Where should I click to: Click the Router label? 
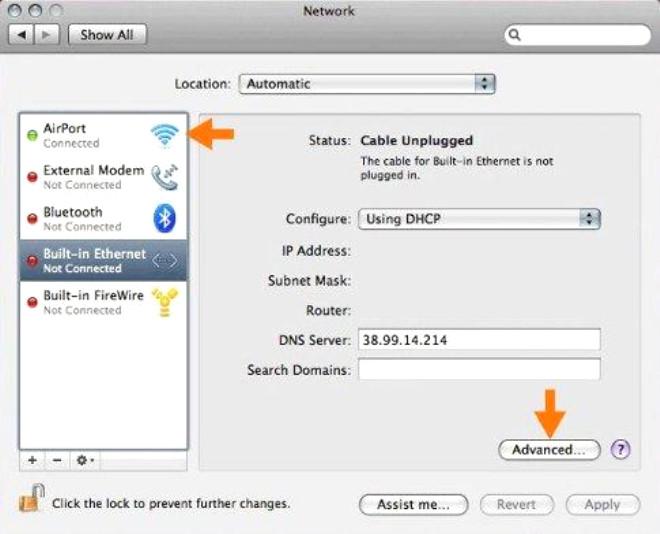click(x=328, y=311)
